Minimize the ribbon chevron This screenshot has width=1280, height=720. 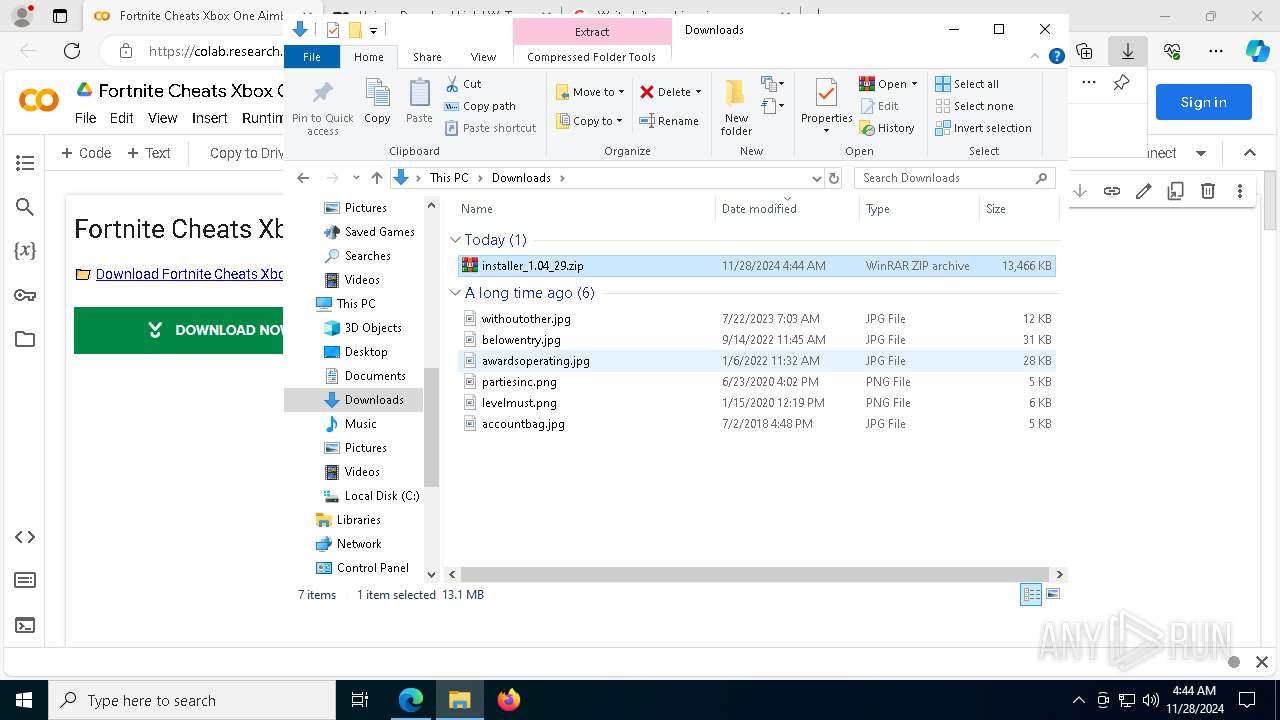1036,57
